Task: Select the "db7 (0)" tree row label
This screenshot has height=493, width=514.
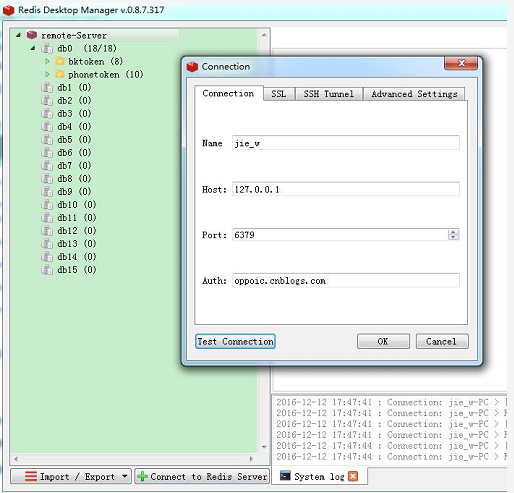Action: 74,166
